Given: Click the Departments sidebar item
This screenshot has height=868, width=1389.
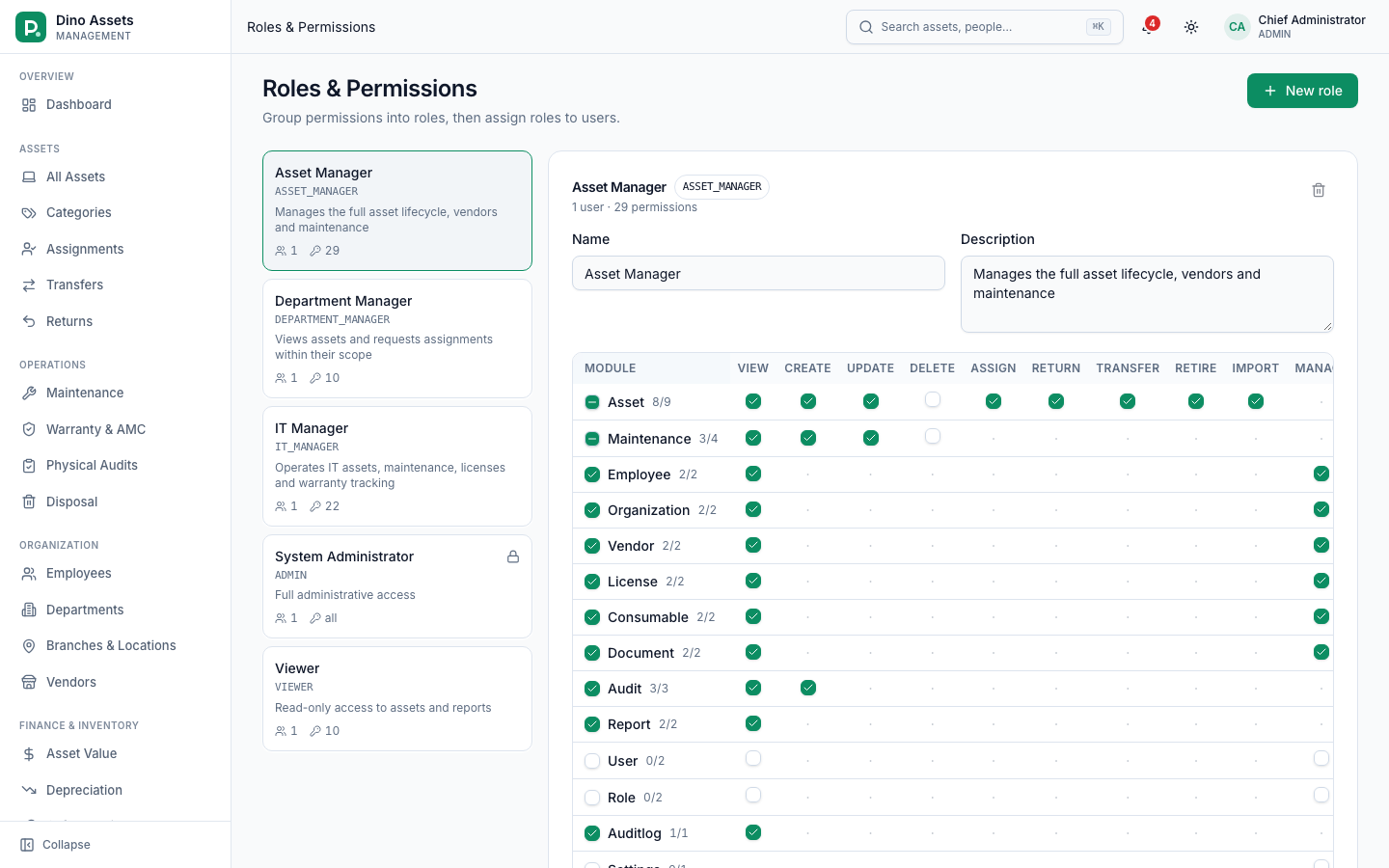Looking at the screenshot, I should (x=115, y=610).
